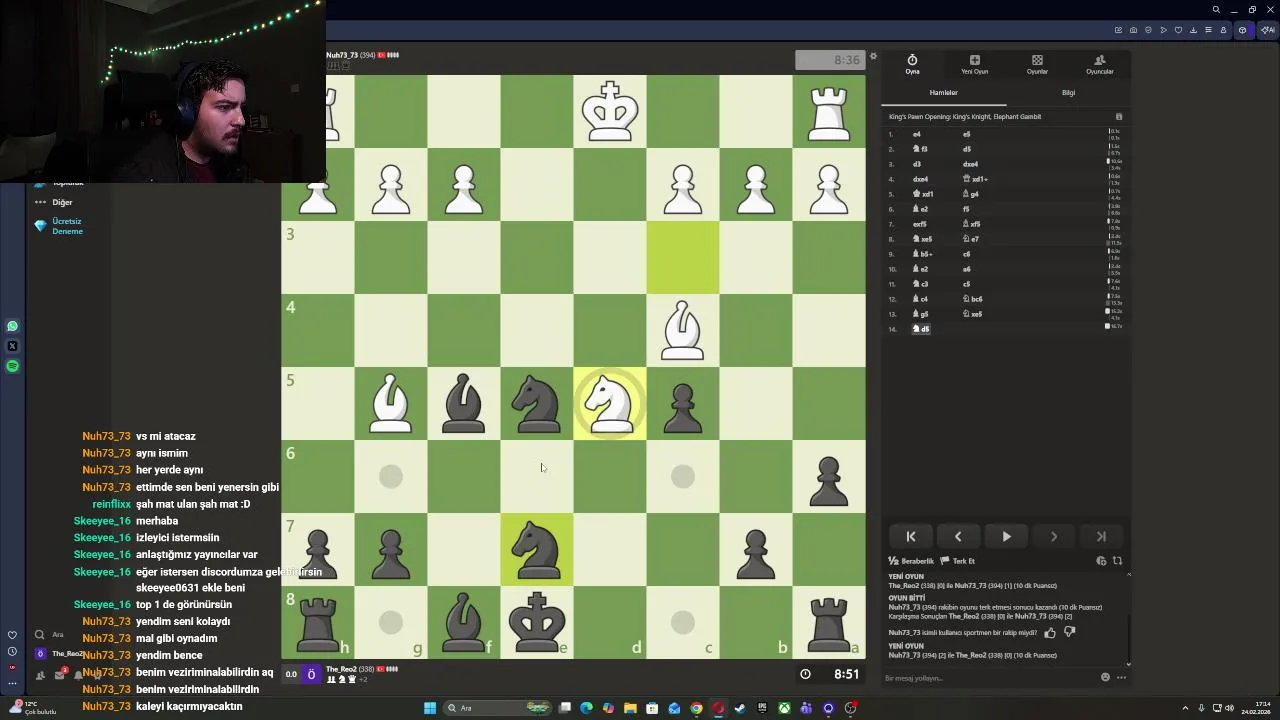Open the File Explorer taskbar icon

tap(630, 708)
